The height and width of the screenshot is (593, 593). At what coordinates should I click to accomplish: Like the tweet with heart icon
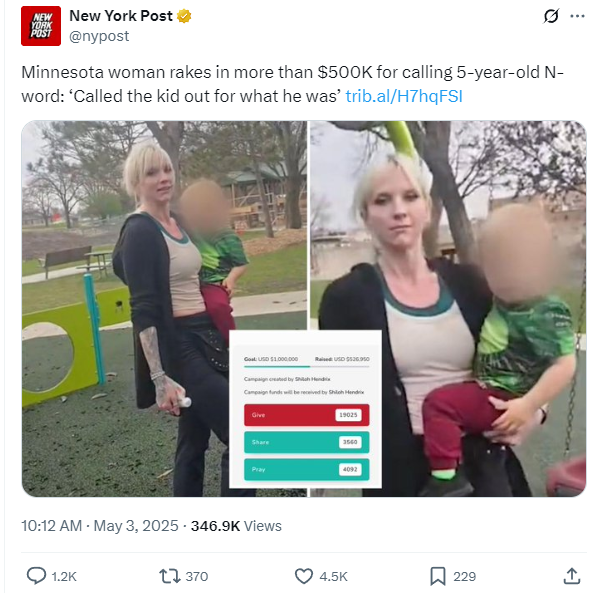coord(303,576)
